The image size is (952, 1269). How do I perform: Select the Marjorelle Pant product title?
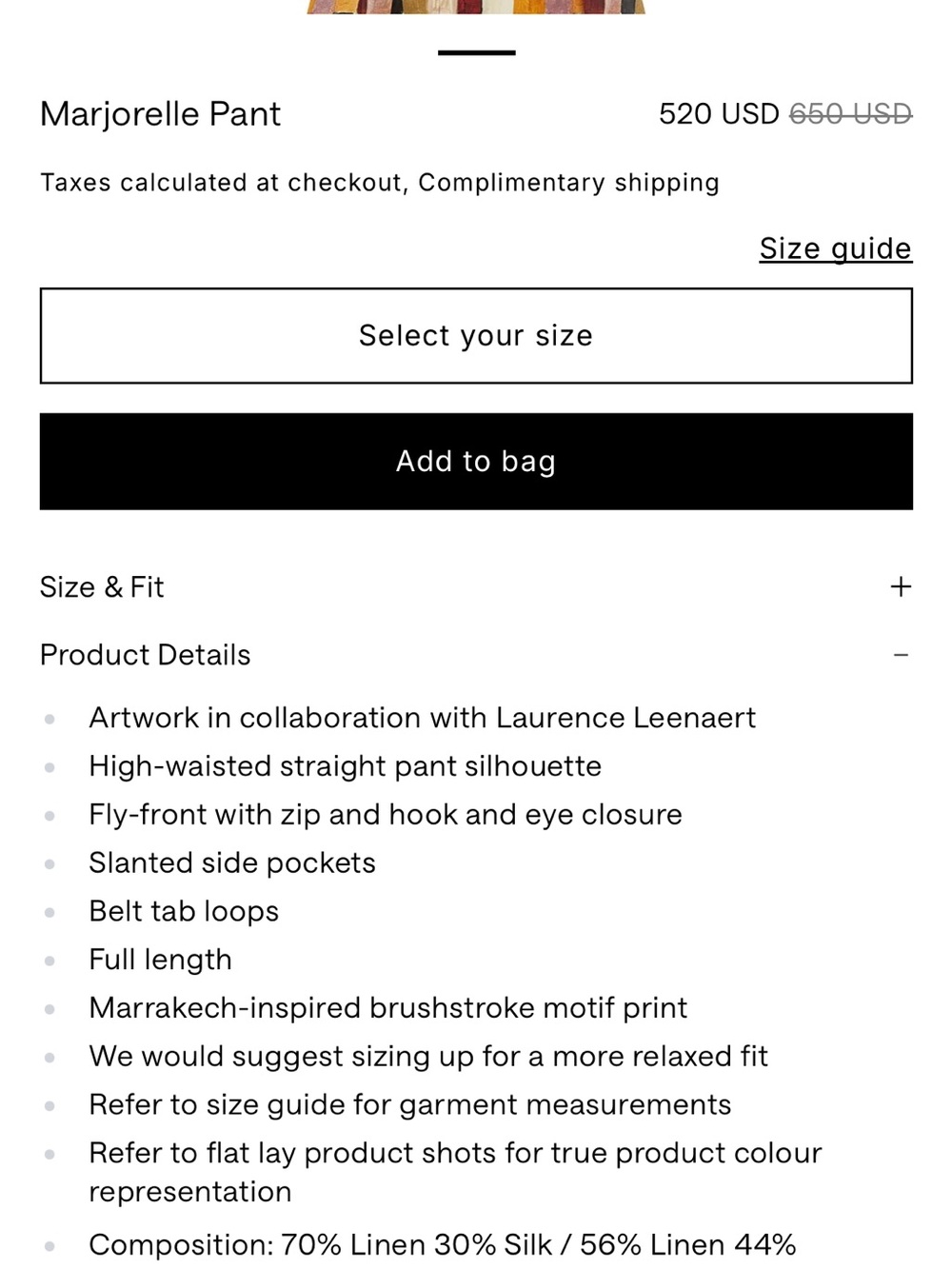[160, 114]
